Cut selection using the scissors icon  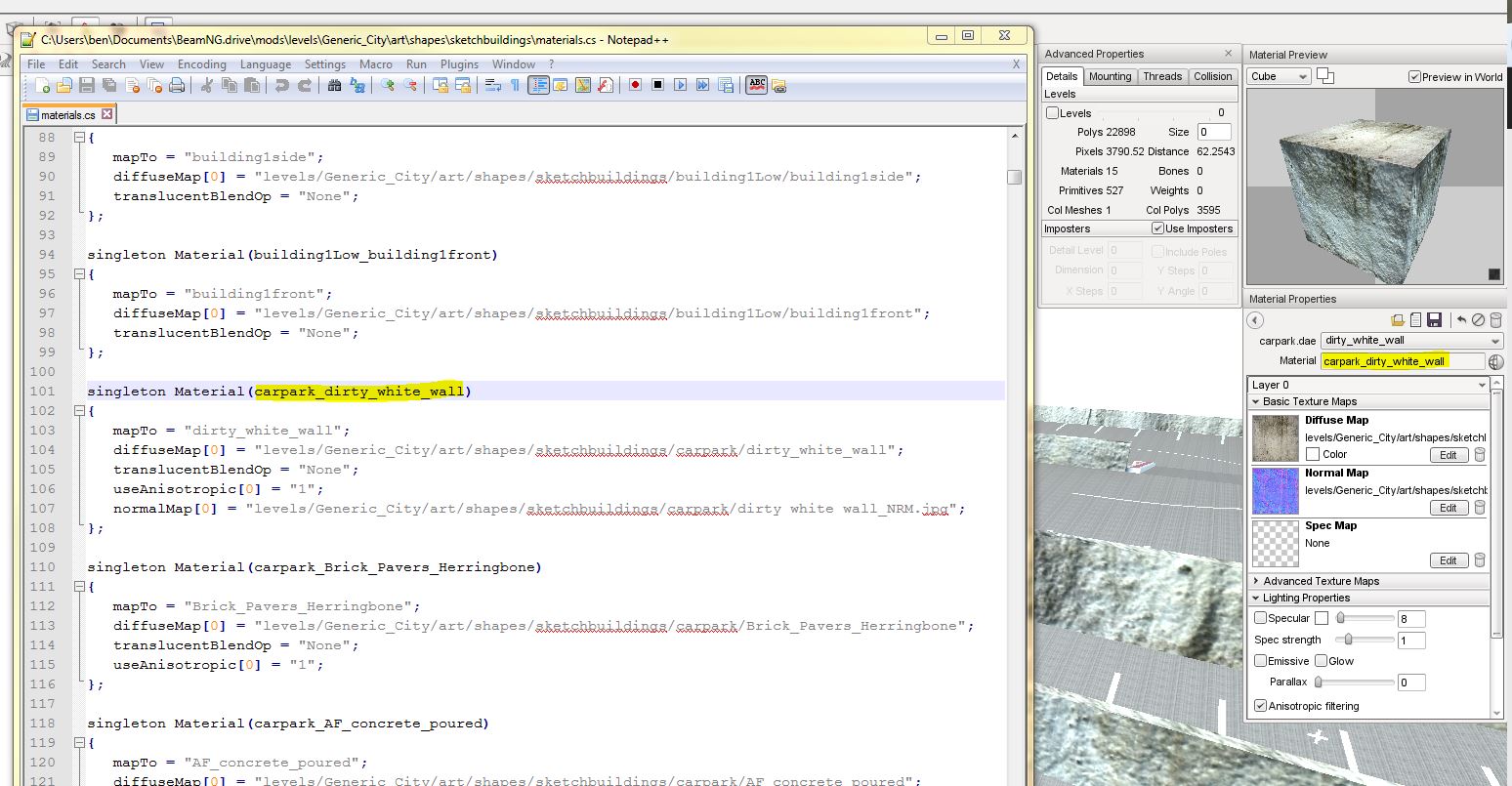click(206, 86)
